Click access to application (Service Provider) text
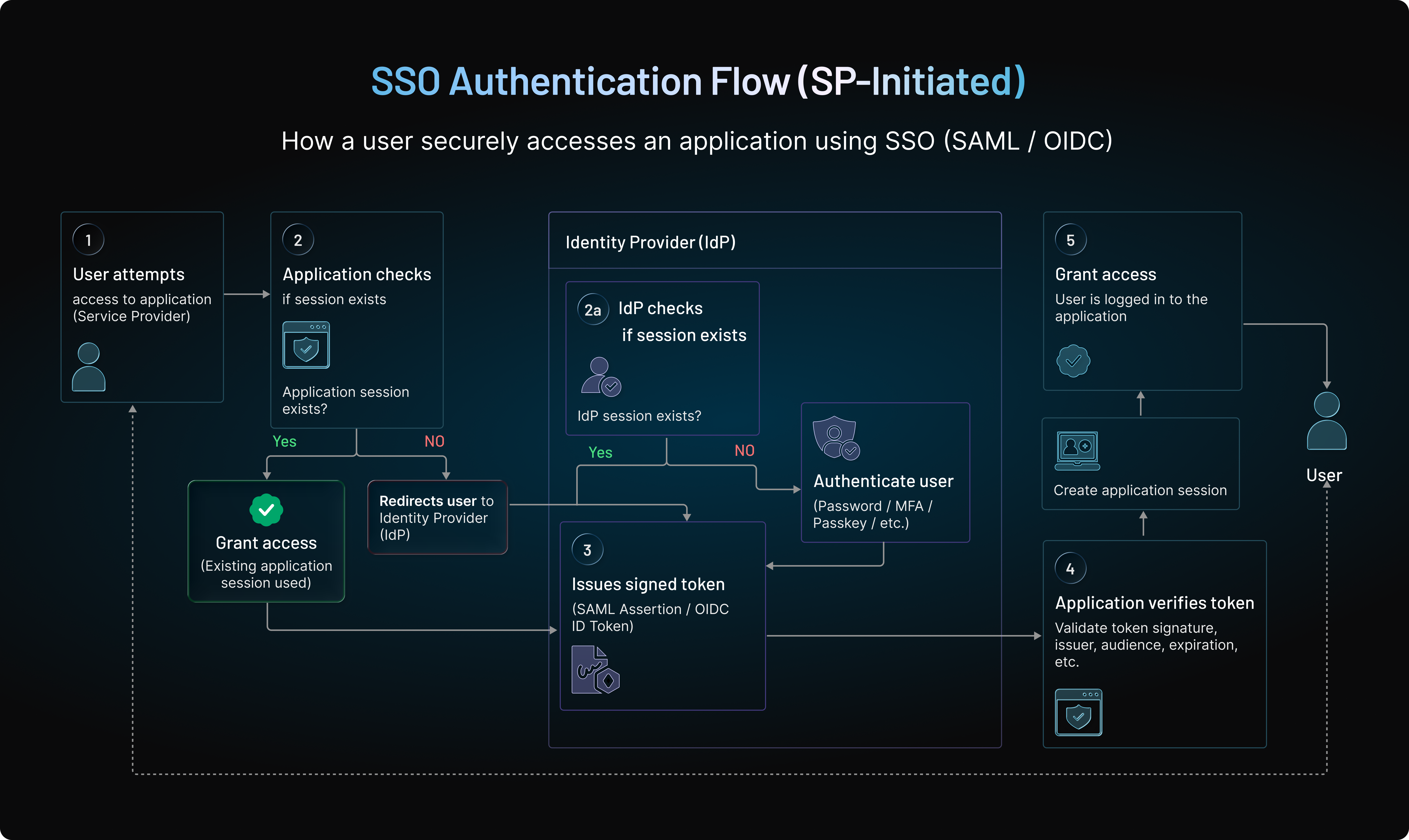The width and height of the screenshot is (1409, 840). click(142, 307)
